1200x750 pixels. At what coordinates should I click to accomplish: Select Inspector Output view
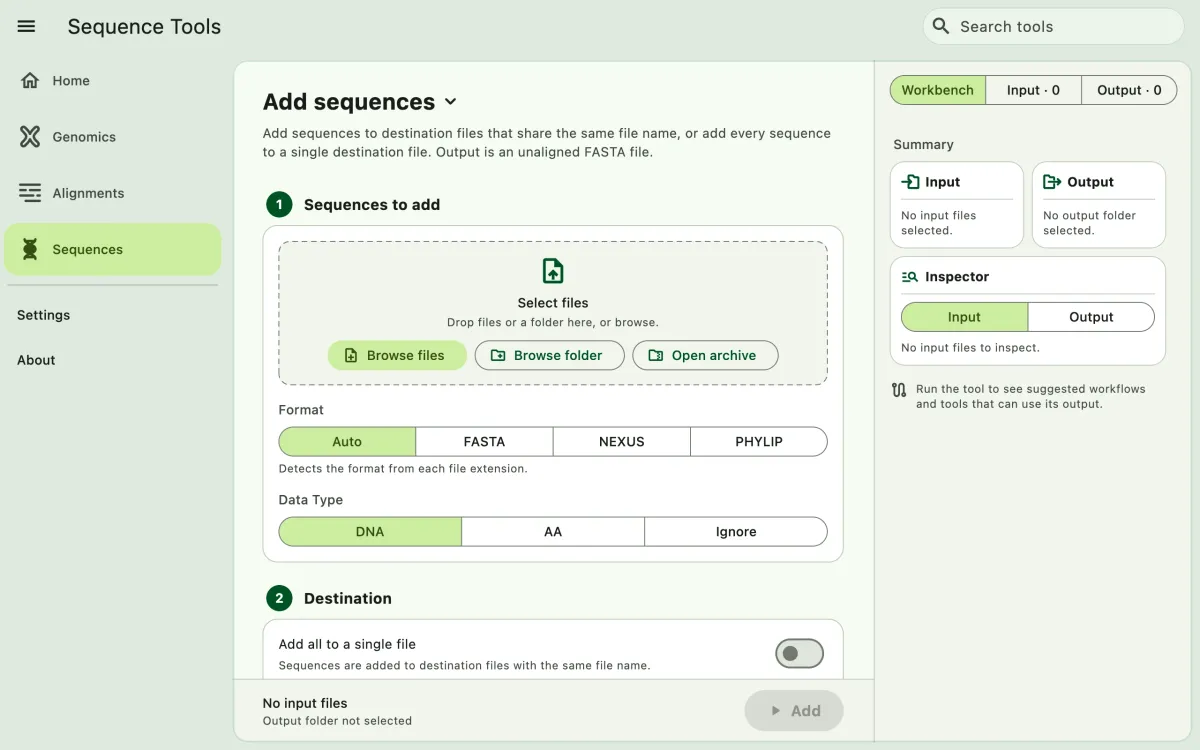[x=1091, y=317]
